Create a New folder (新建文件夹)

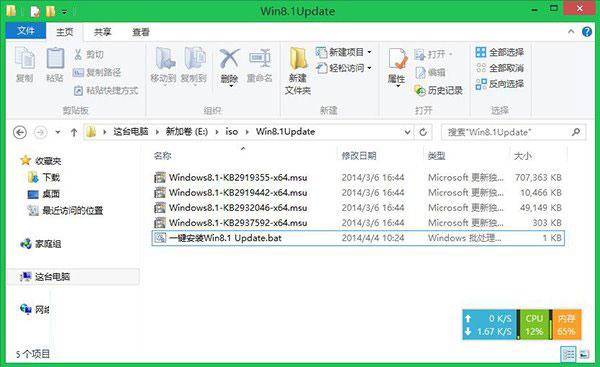tap(298, 71)
